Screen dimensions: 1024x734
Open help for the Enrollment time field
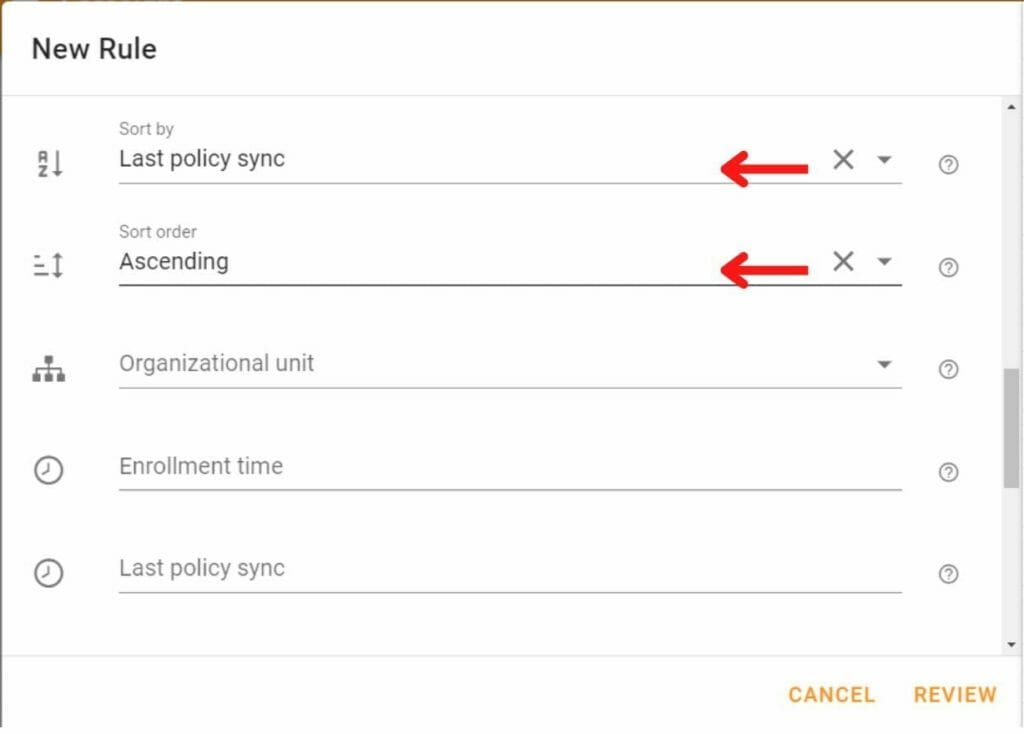(x=948, y=471)
